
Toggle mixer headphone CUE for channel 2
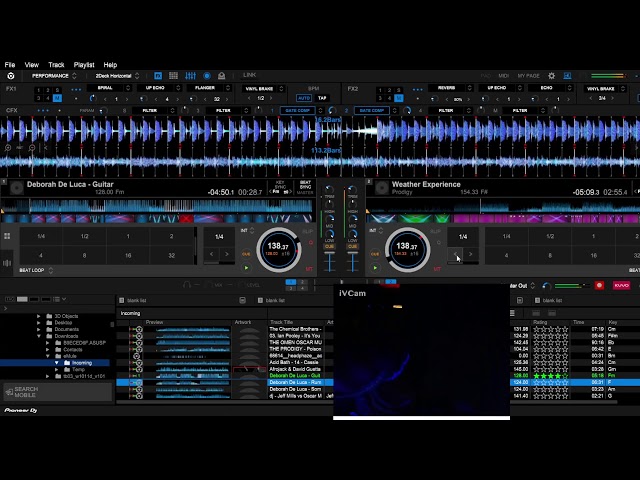[353, 247]
